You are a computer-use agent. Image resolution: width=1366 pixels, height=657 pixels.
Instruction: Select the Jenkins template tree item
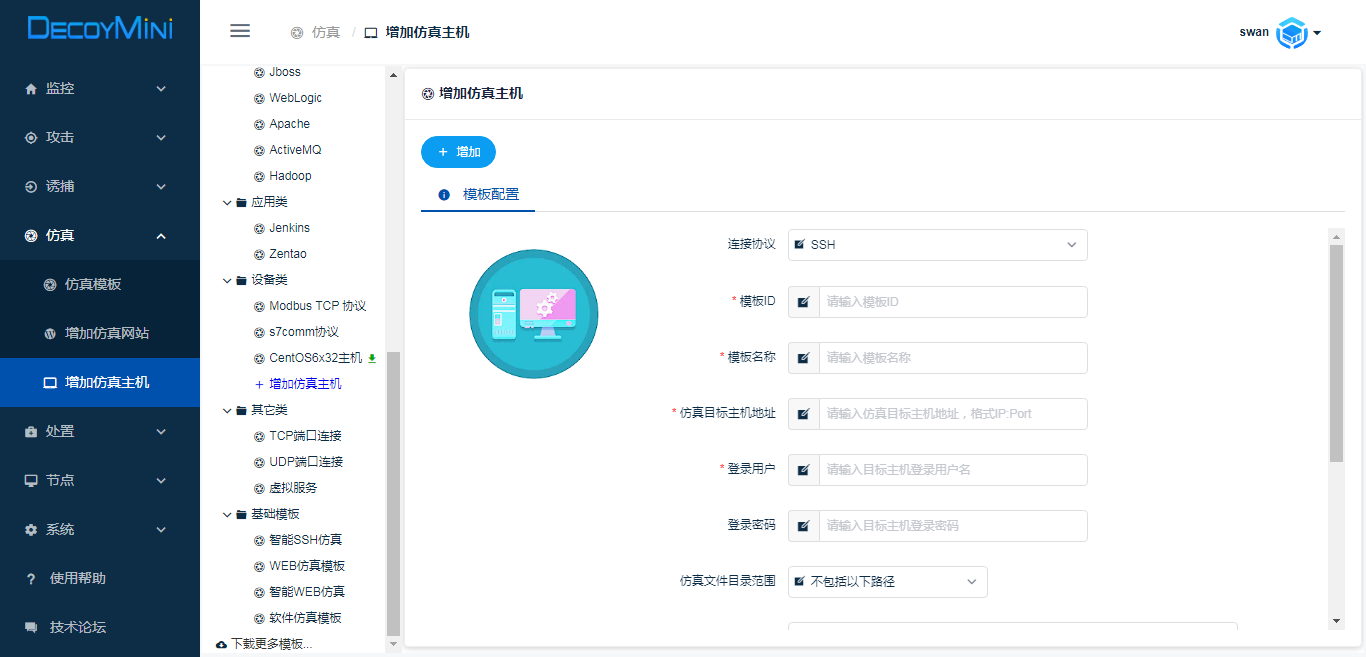click(x=289, y=228)
